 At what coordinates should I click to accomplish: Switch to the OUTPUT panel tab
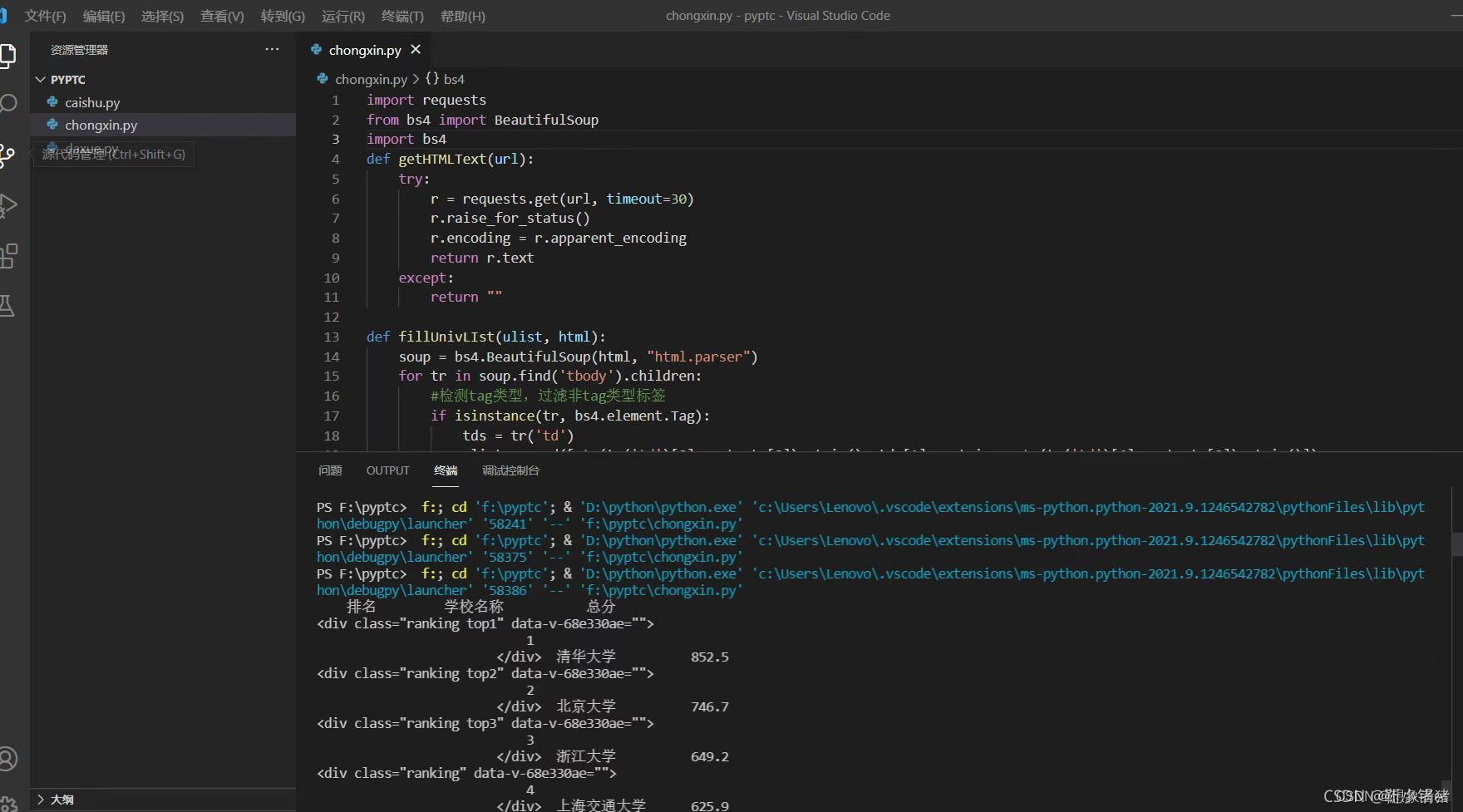click(387, 470)
